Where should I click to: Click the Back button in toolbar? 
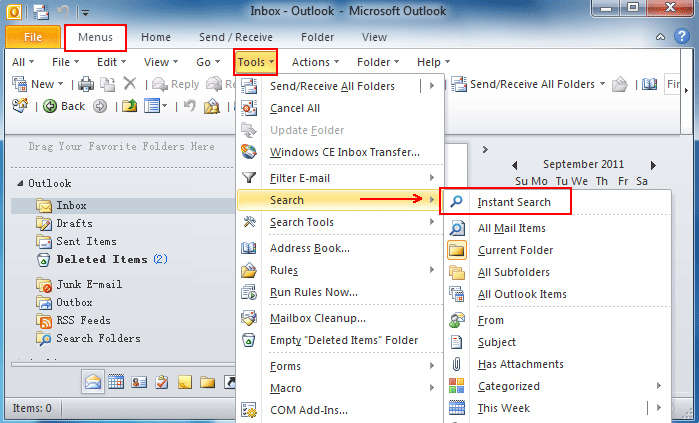[x=64, y=106]
